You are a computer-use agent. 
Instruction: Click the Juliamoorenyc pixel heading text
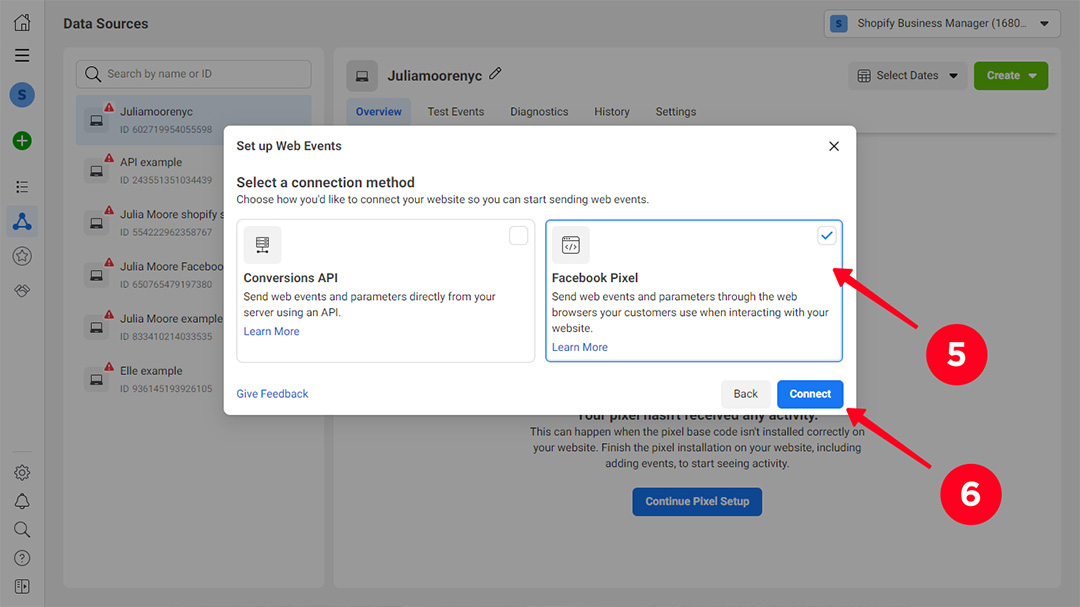(x=435, y=76)
